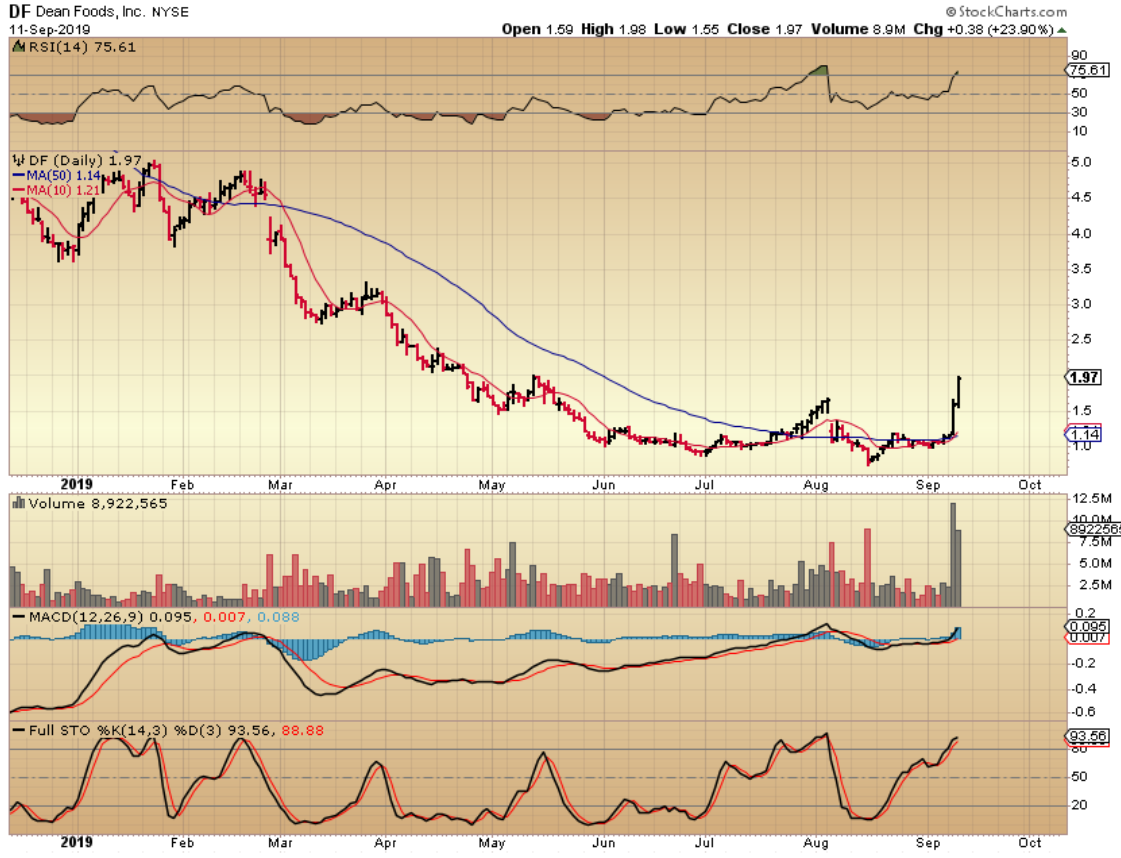Click the 5.0 label on the price axis

point(1081,162)
